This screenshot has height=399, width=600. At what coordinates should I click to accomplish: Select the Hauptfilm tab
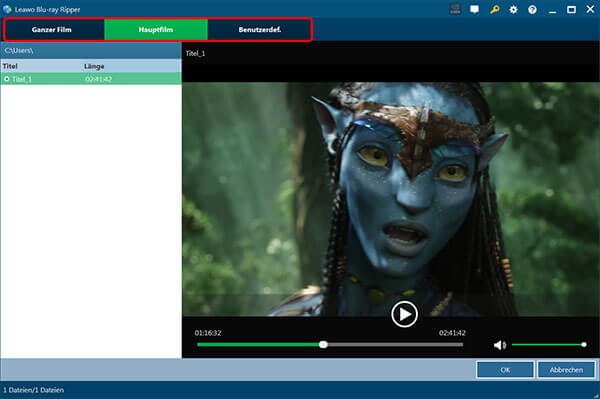(156, 30)
